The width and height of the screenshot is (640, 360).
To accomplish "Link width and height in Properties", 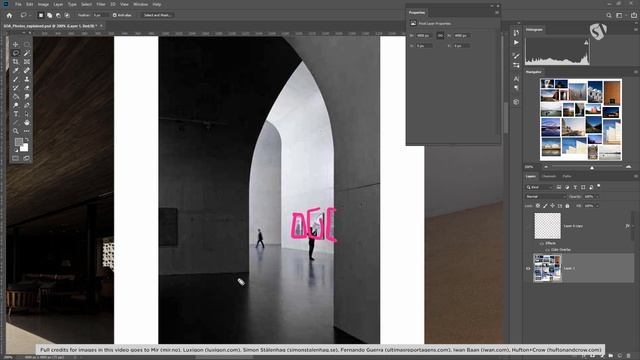I will click(x=440, y=36).
